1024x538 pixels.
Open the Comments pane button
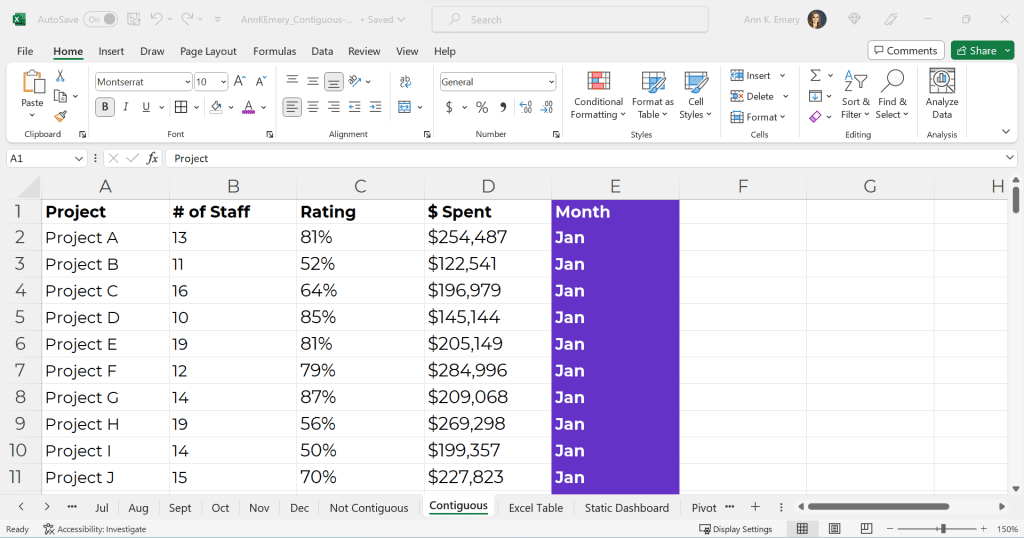(x=906, y=50)
